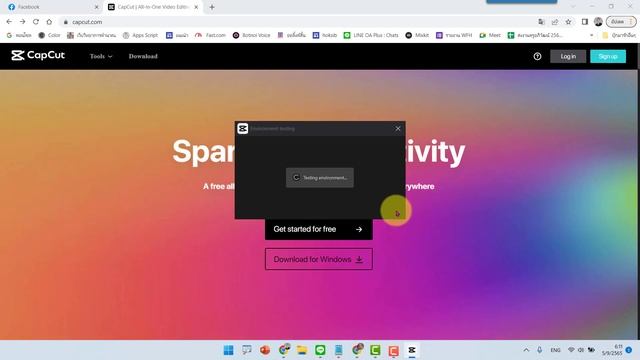Reload the page

pos(36,22)
